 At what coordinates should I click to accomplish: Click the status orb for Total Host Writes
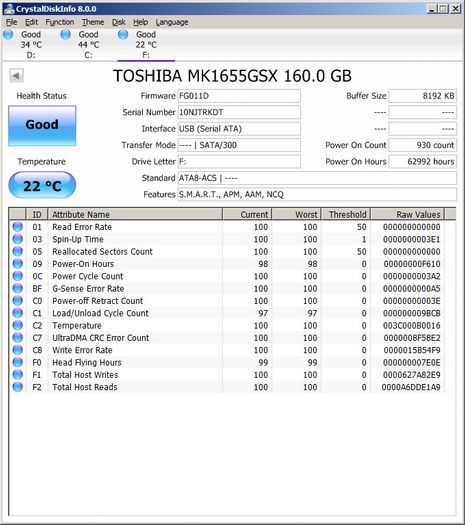[x=17, y=374]
